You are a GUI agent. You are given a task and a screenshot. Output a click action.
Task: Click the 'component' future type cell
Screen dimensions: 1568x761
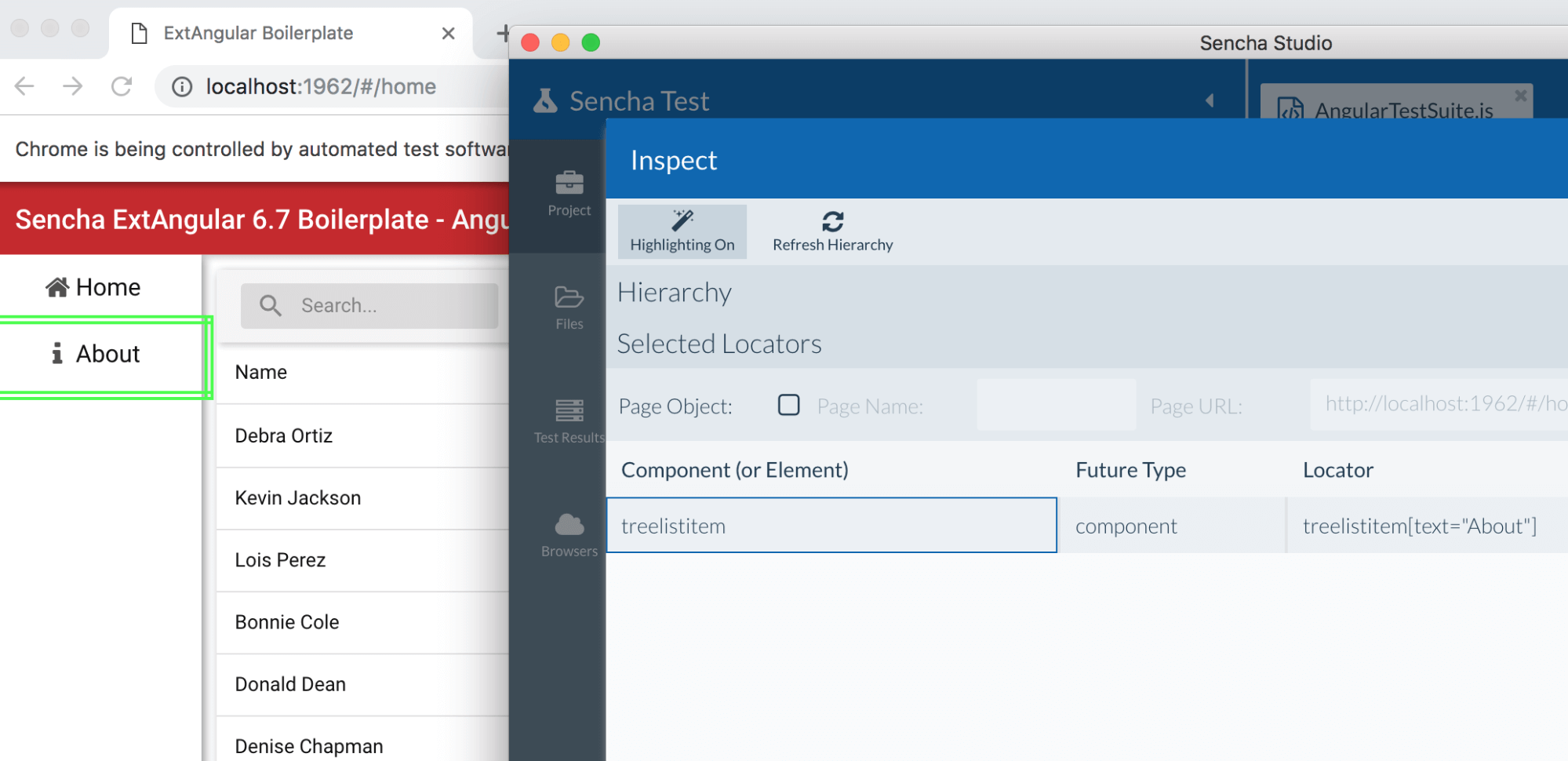click(1172, 525)
